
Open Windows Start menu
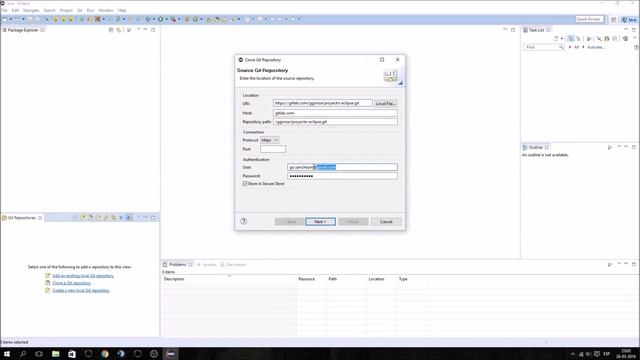(7, 354)
